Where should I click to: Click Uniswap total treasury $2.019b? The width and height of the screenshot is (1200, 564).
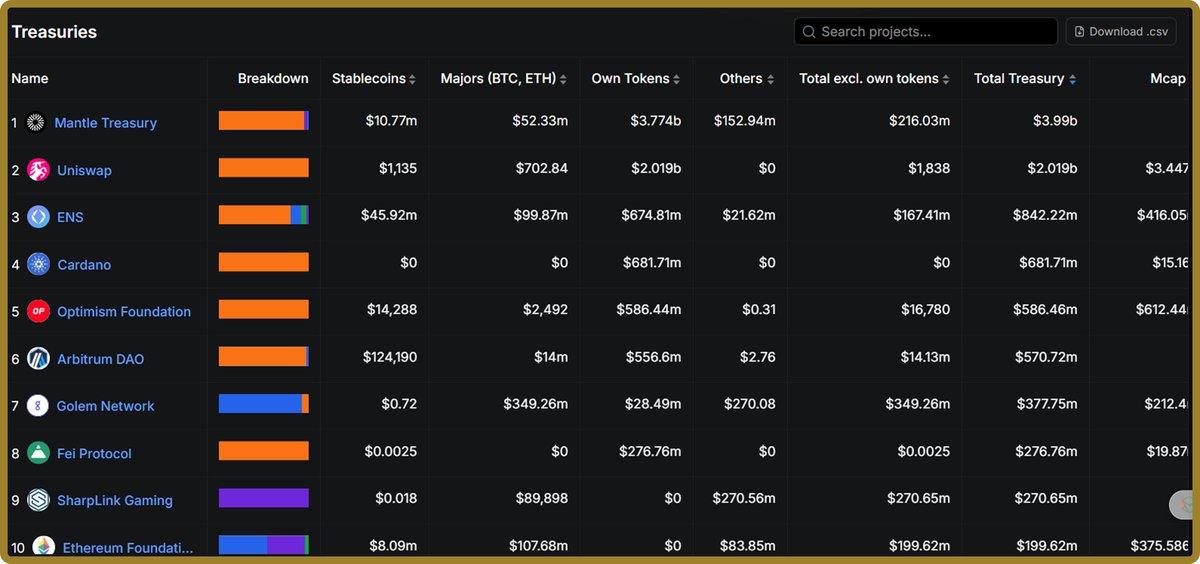pyautogui.click(x=1053, y=168)
